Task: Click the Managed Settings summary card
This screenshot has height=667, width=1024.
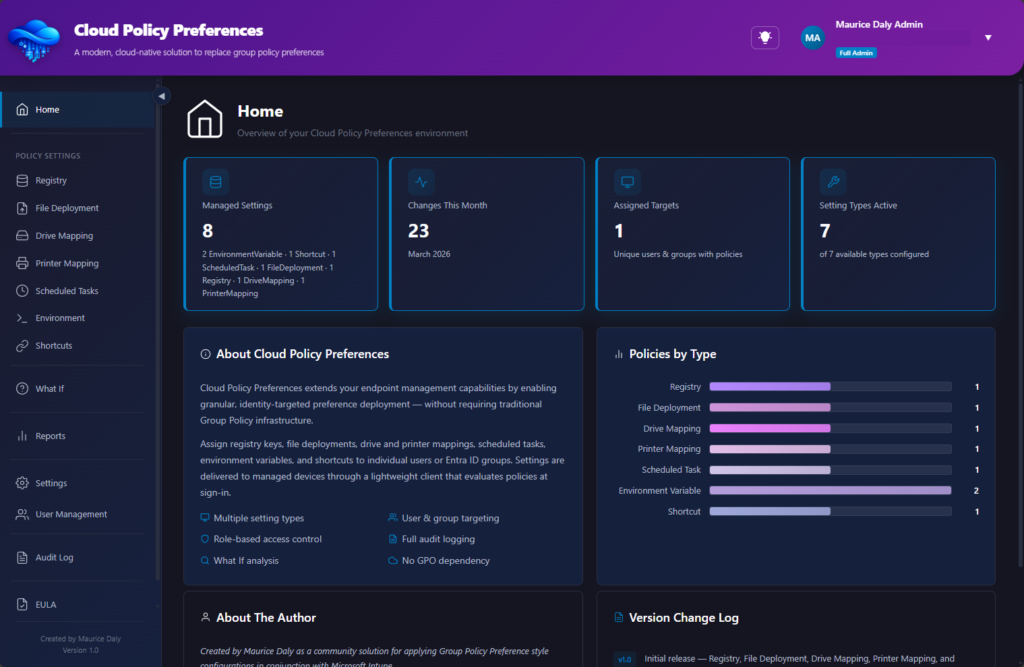Action: pyautogui.click(x=281, y=234)
